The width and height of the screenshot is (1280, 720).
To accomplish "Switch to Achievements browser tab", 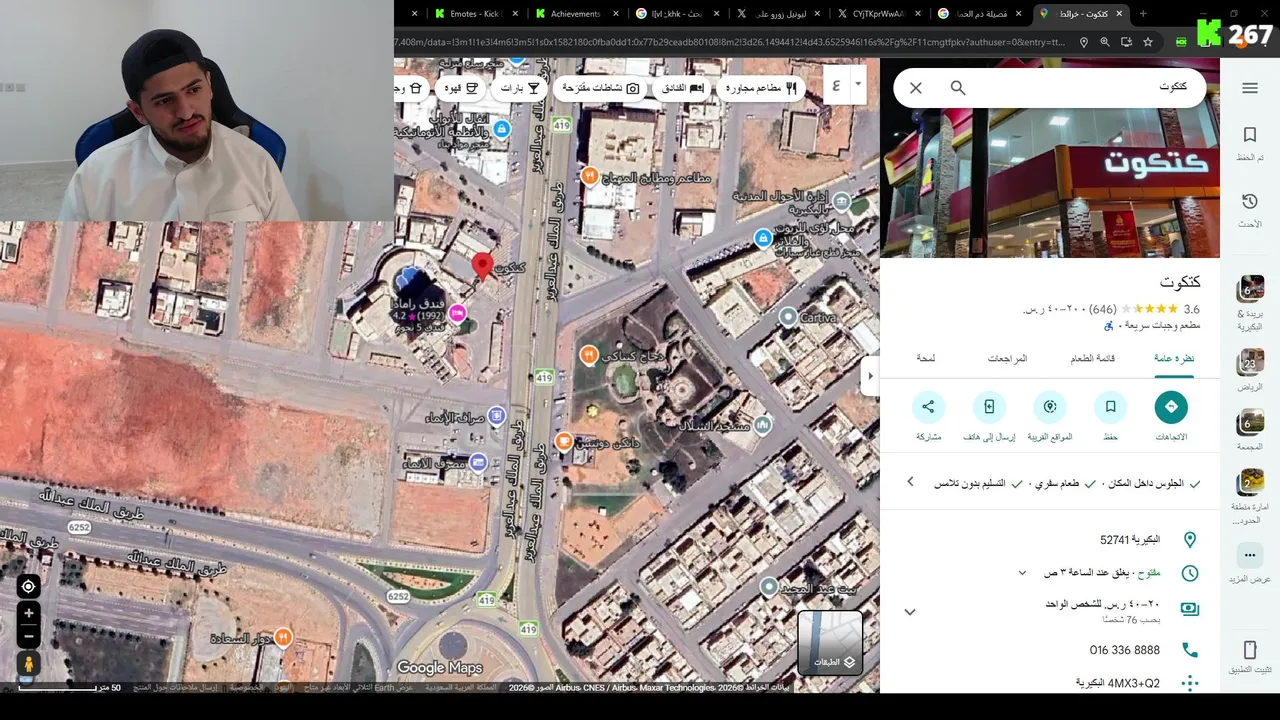I will [575, 14].
